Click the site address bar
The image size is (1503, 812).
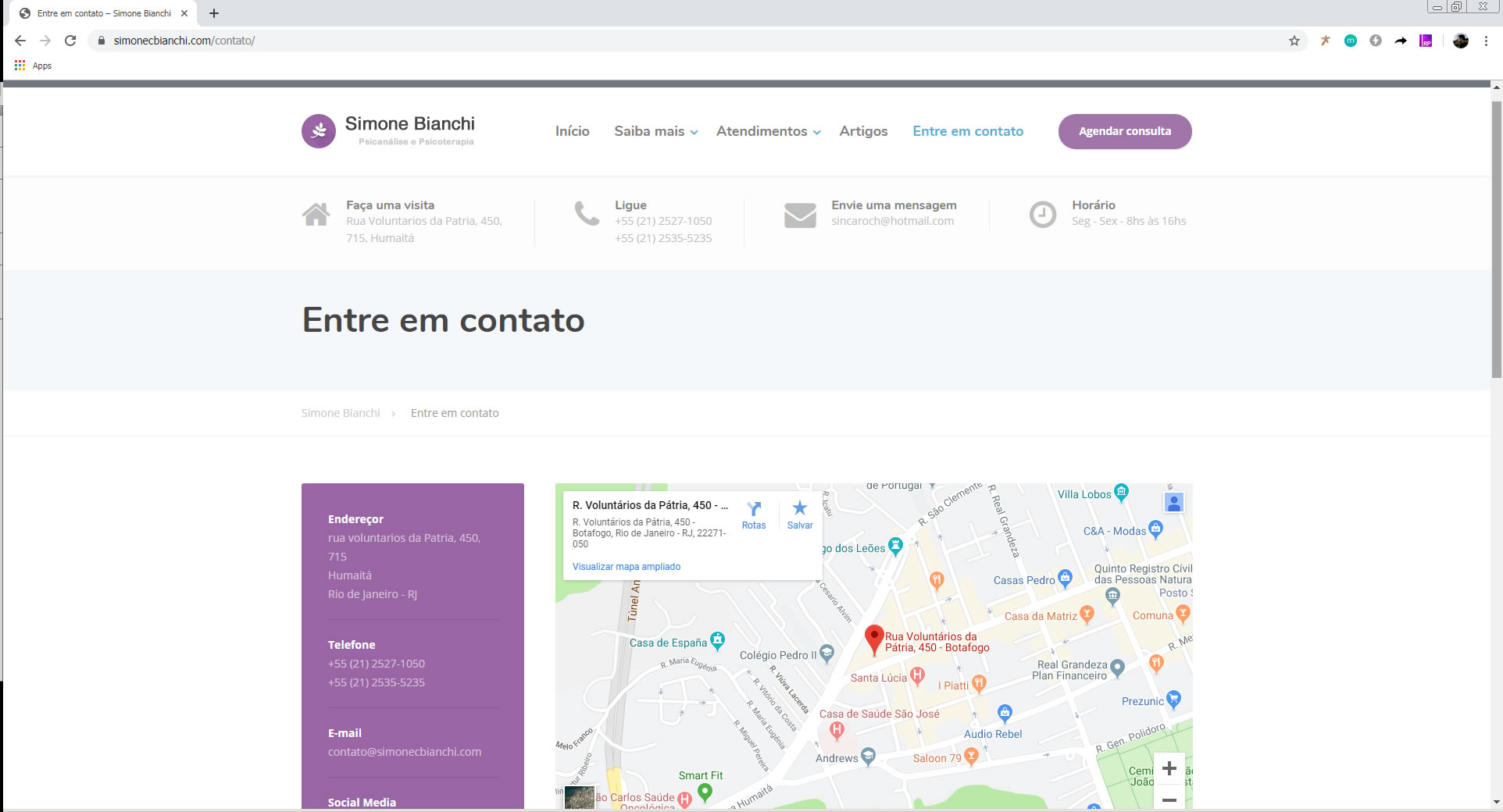pos(687,41)
